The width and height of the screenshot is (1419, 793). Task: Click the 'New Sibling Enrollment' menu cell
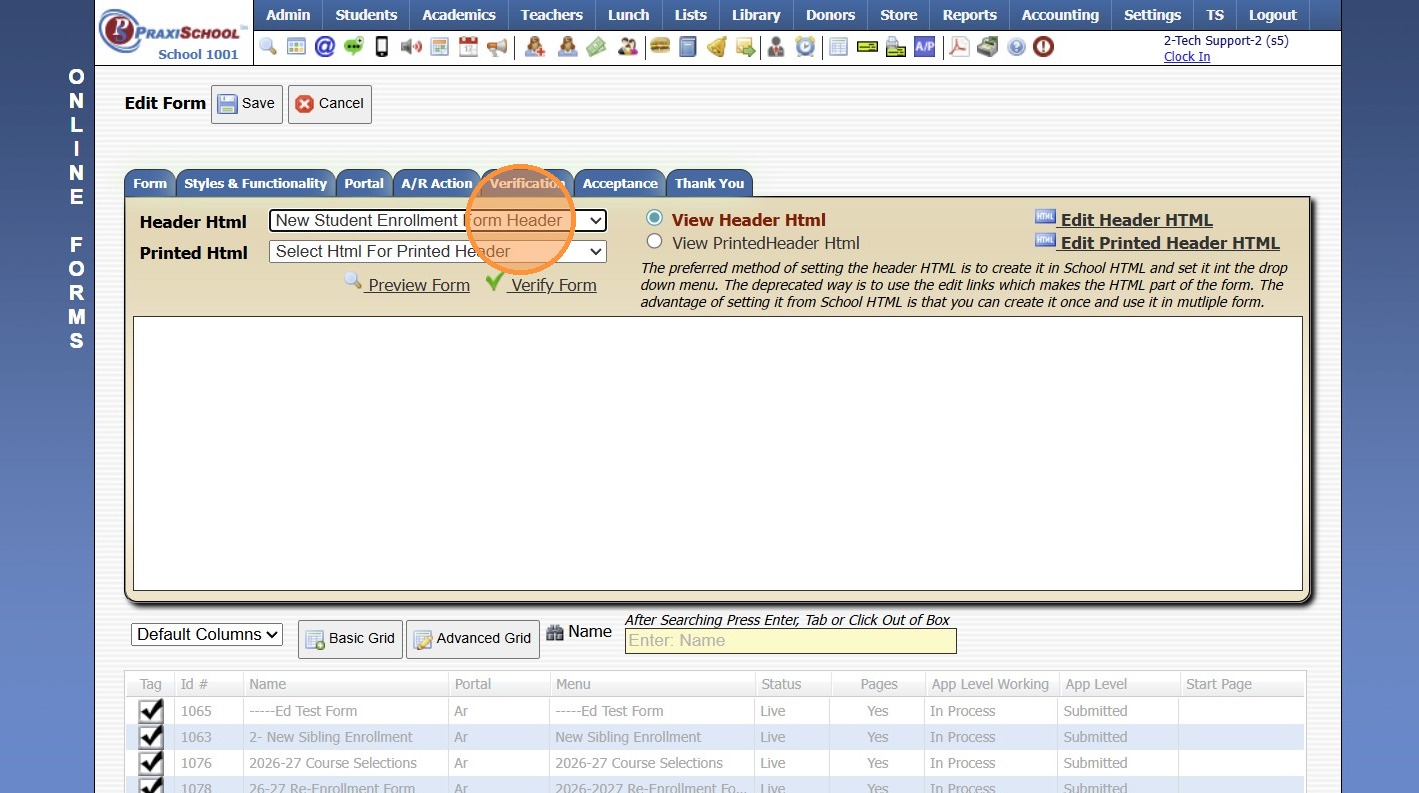coord(652,737)
